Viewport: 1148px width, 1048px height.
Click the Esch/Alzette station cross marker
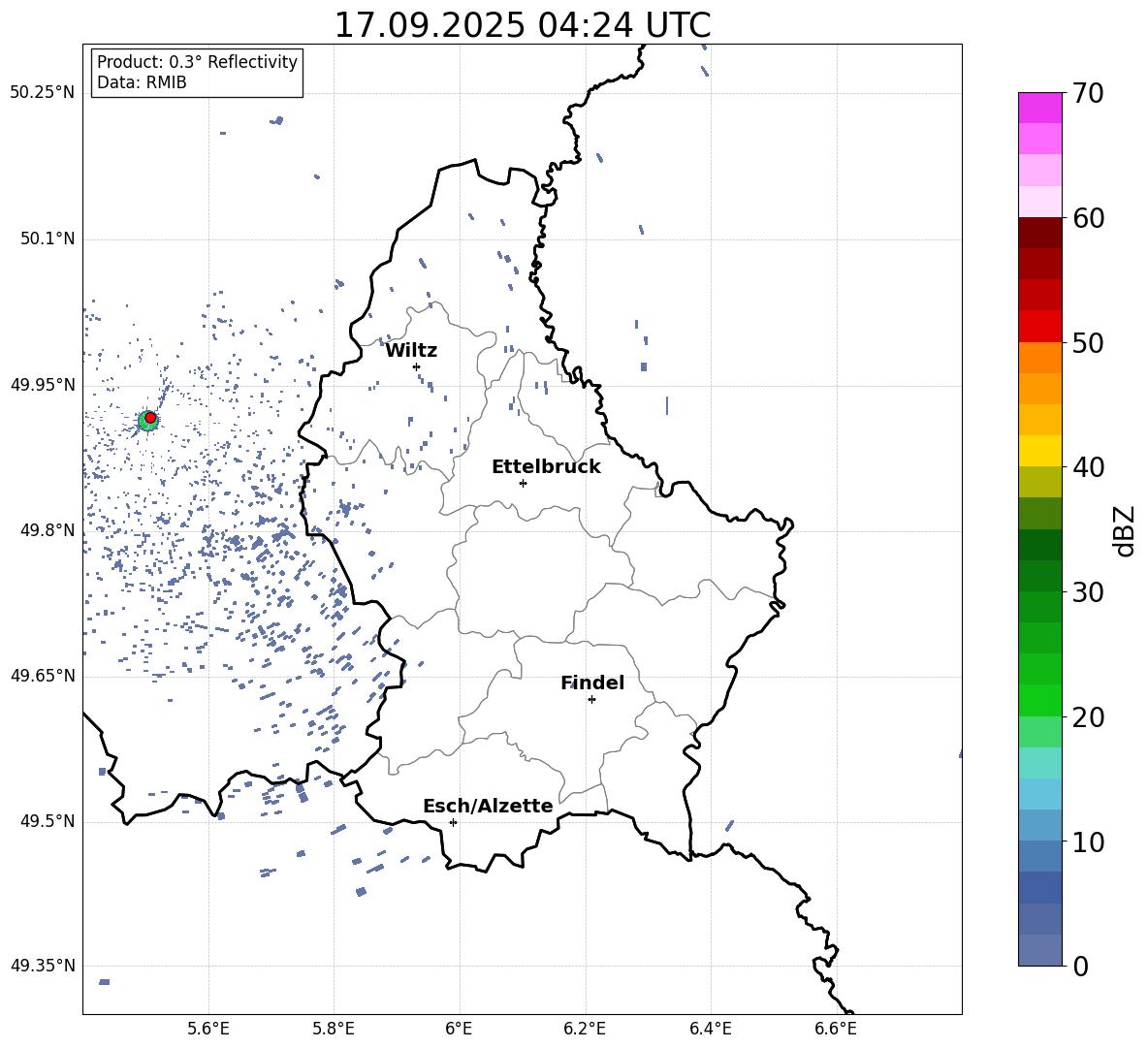(x=453, y=822)
